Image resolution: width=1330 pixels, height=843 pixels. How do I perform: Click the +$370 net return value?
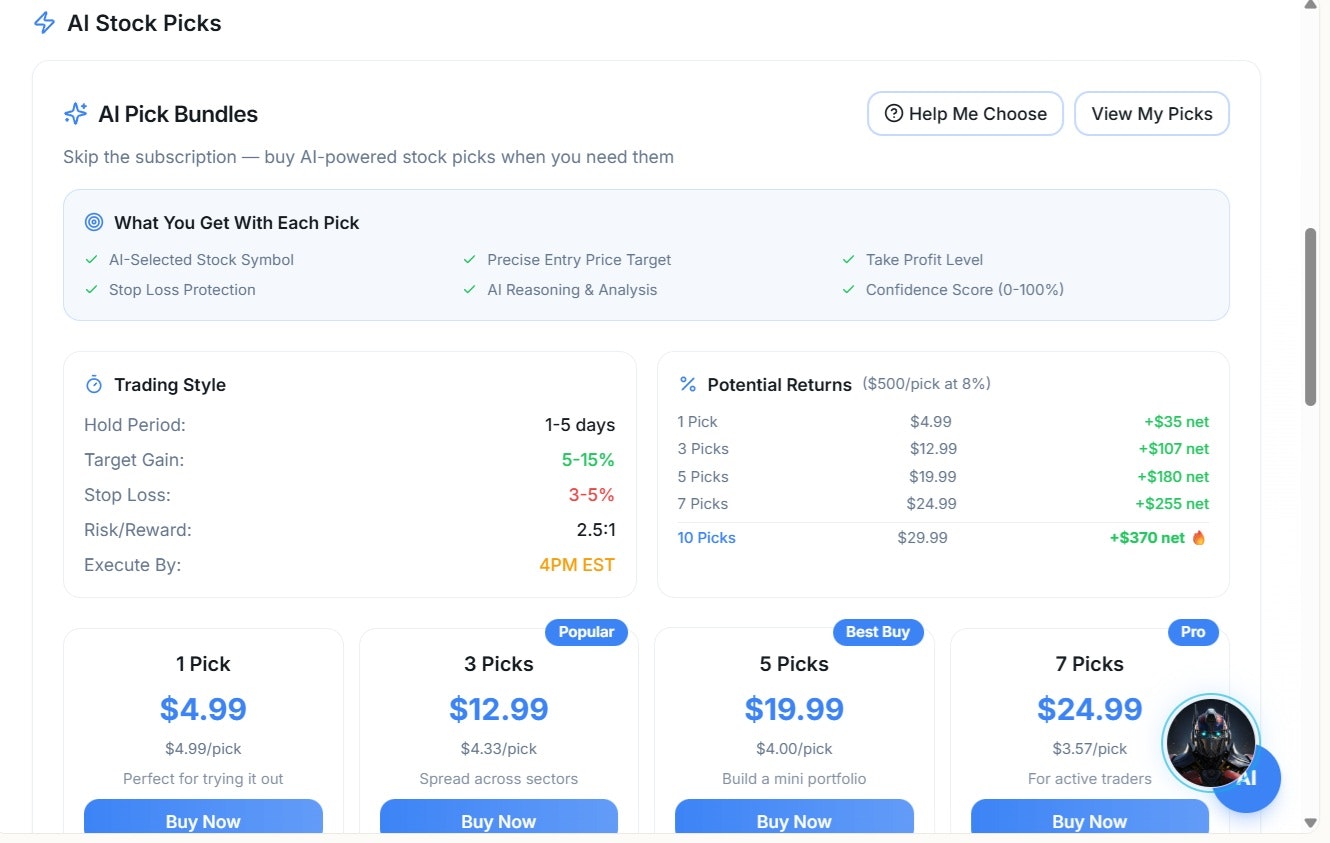point(1147,538)
